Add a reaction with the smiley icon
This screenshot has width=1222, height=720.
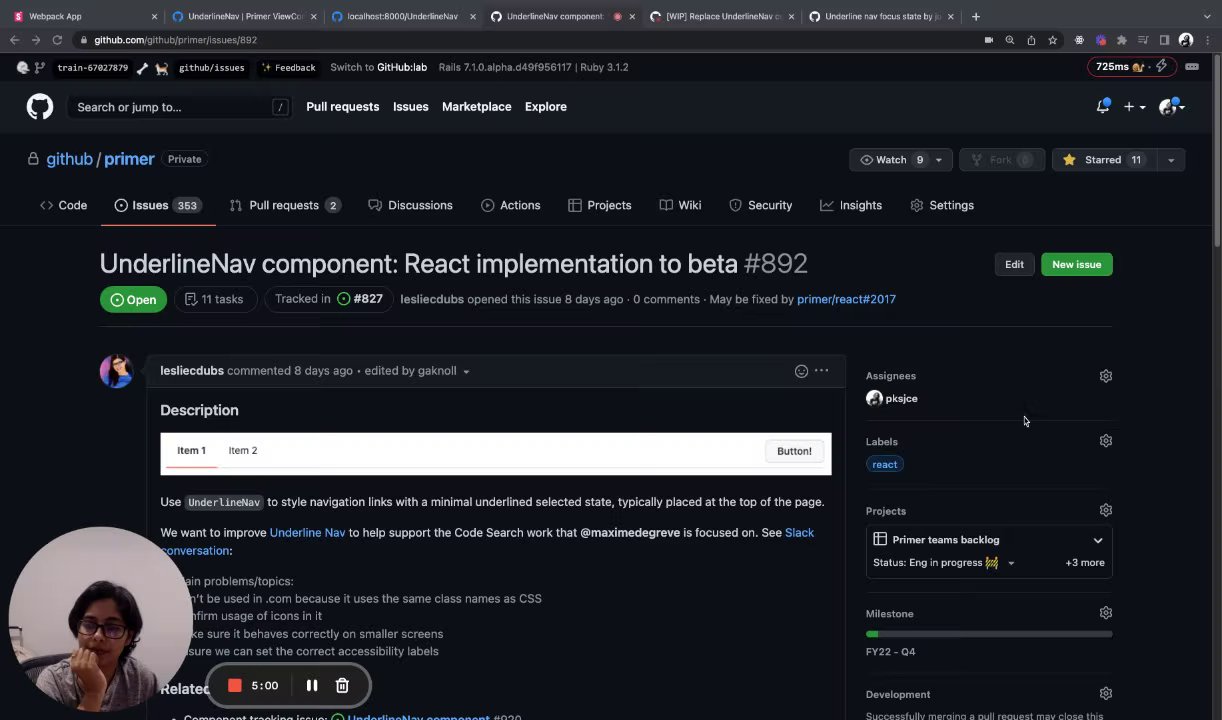[x=801, y=371]
